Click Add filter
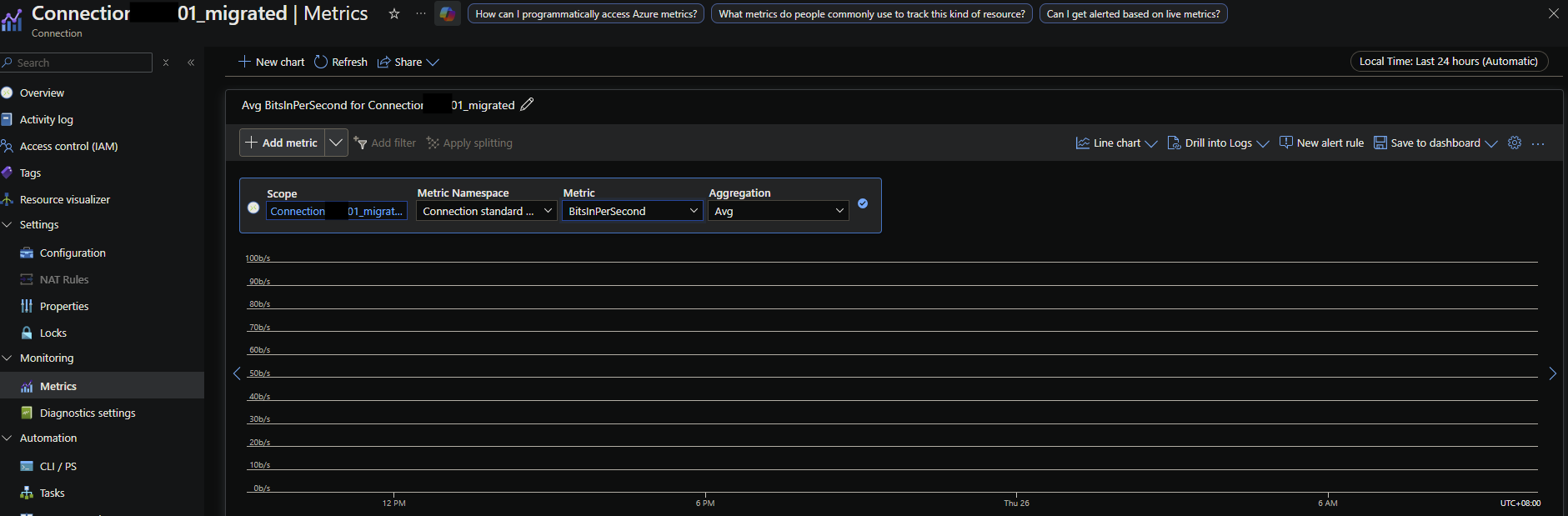 pos(385,143)
